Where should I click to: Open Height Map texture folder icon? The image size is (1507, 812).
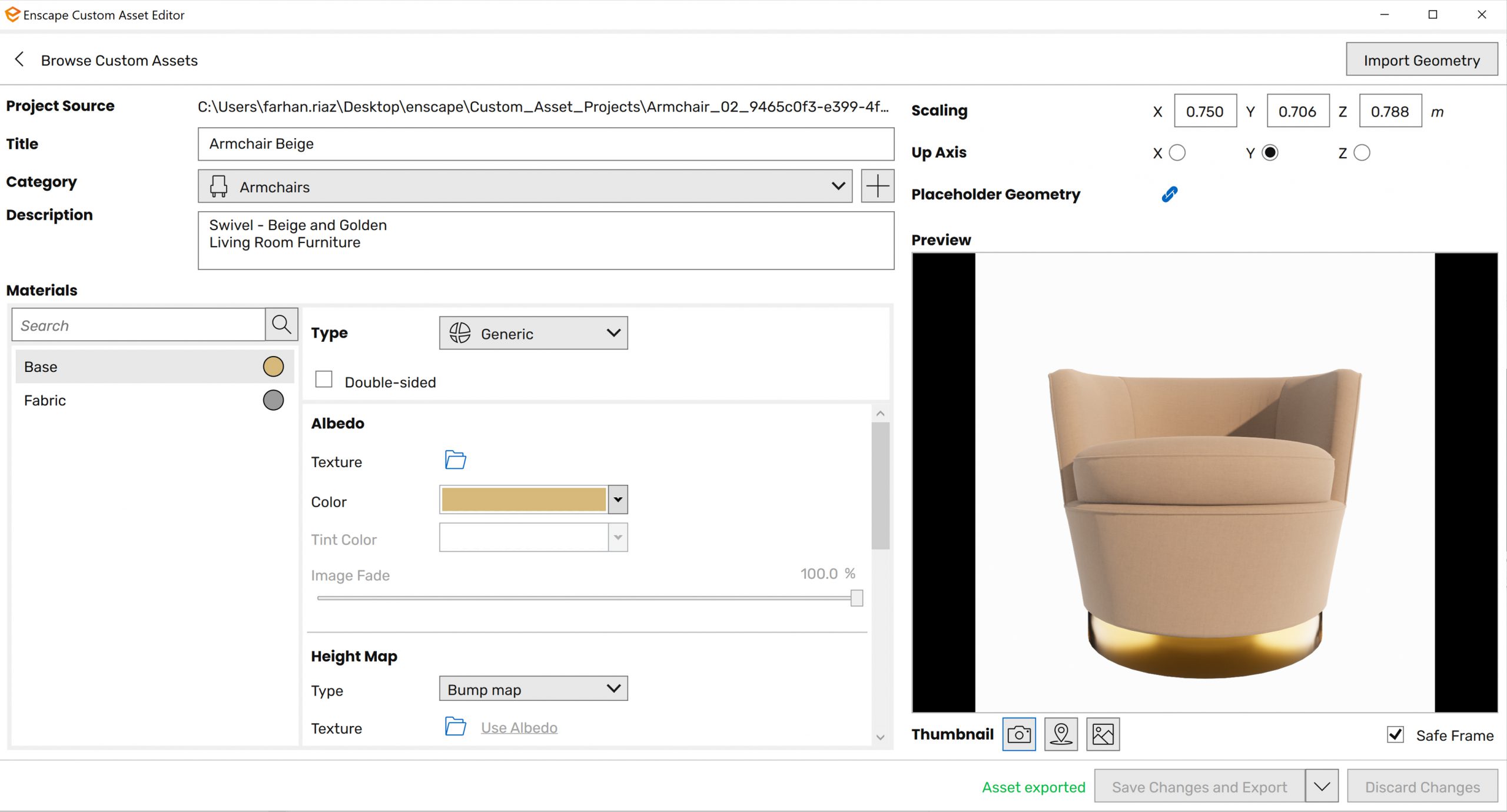[x=455, y=727]
